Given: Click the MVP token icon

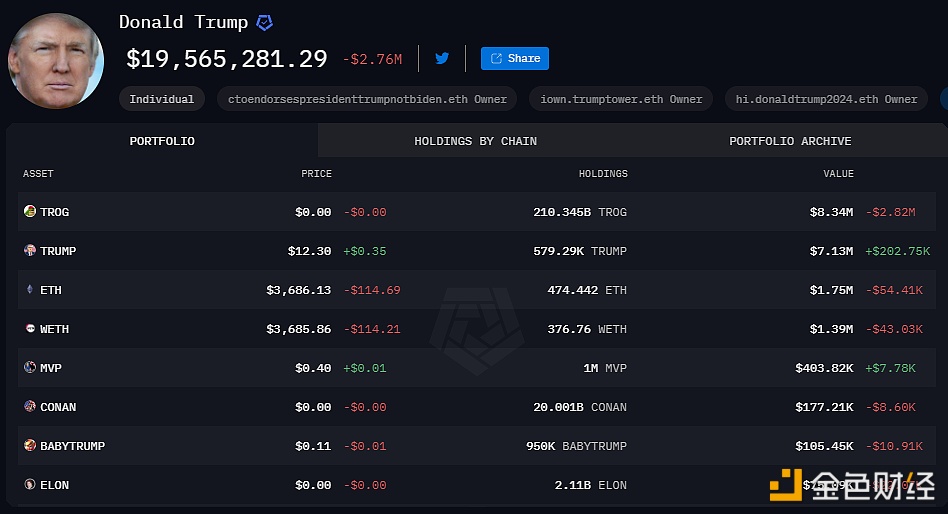Looking at the screenshot, I should point(30,367).
